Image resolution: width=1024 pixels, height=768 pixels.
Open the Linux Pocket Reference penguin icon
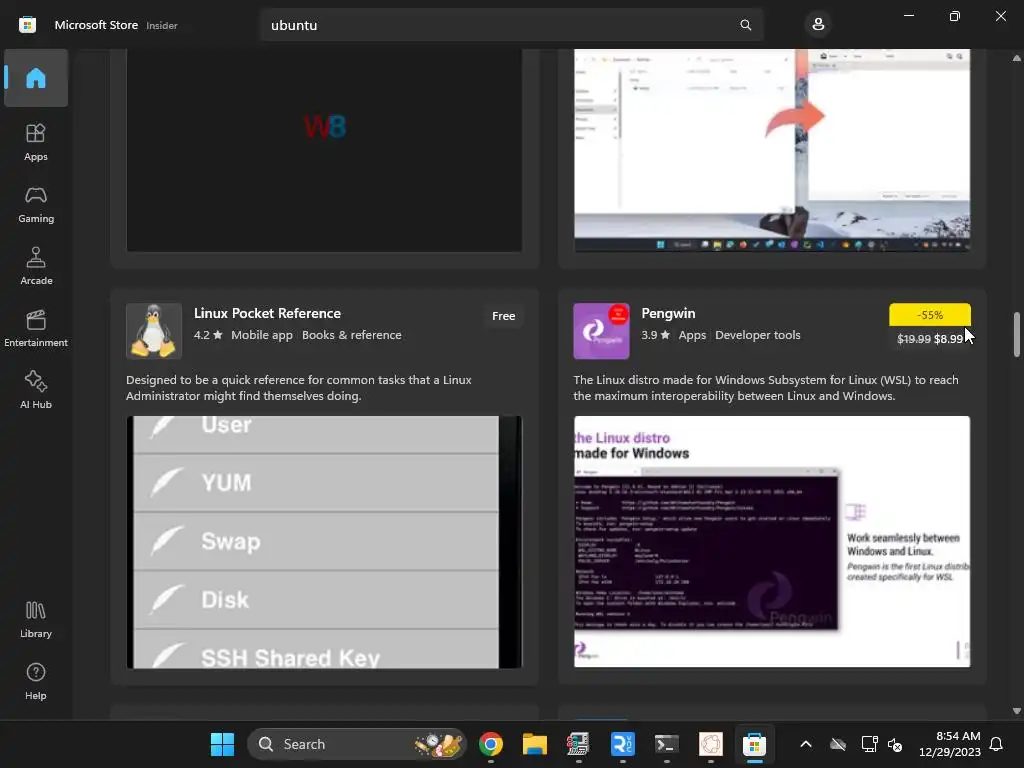click(x=153, y=331)
